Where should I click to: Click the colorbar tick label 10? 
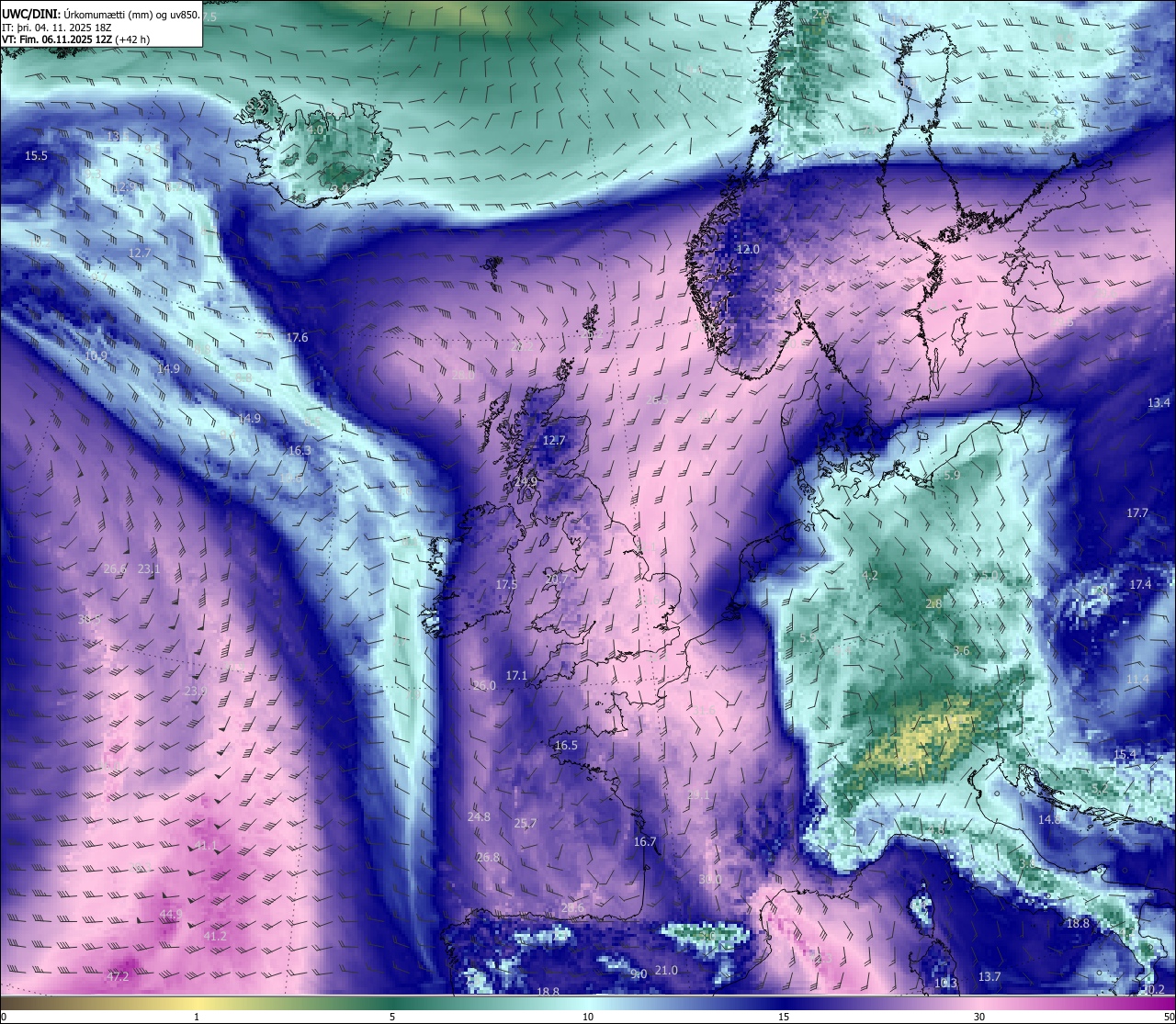coord(588,1017)
